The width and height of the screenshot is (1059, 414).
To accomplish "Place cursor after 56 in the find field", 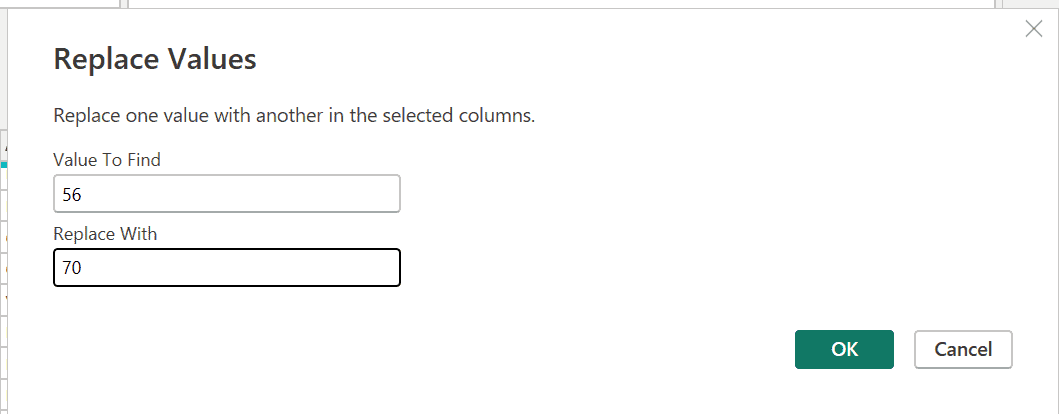I will point(83,194).
